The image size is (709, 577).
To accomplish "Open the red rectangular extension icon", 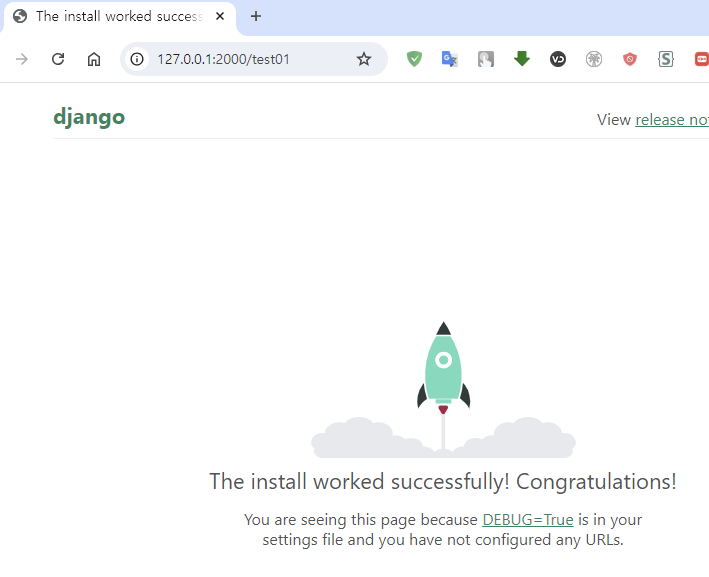I will [x=701, y=59].
